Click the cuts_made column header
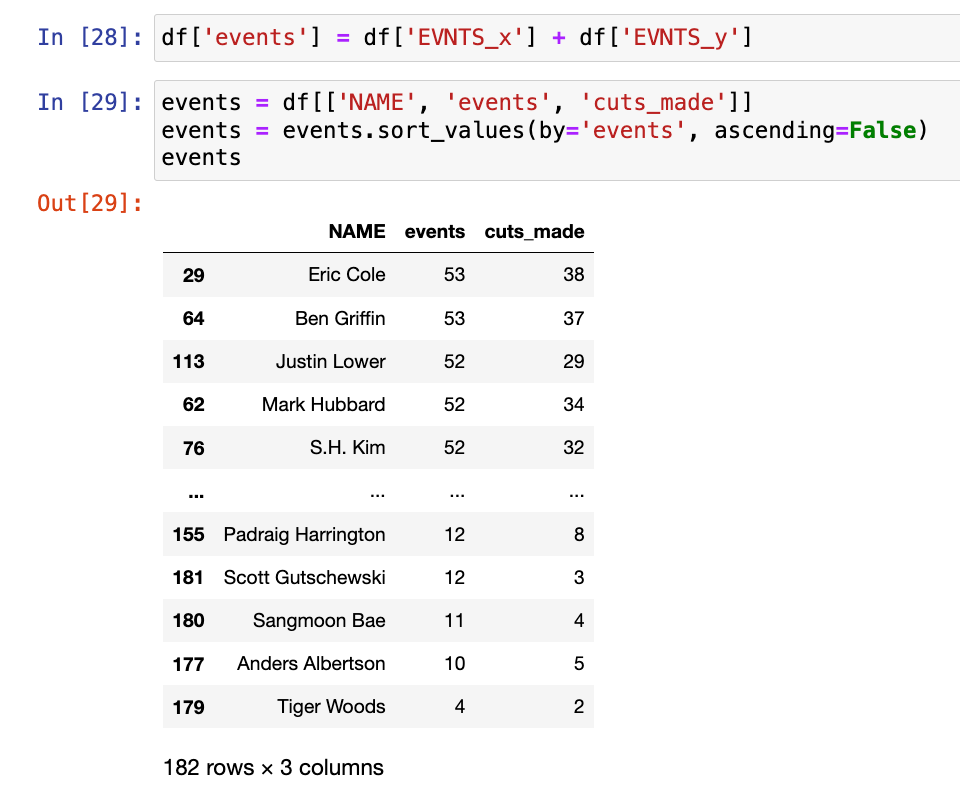 [x=534, y=232]
